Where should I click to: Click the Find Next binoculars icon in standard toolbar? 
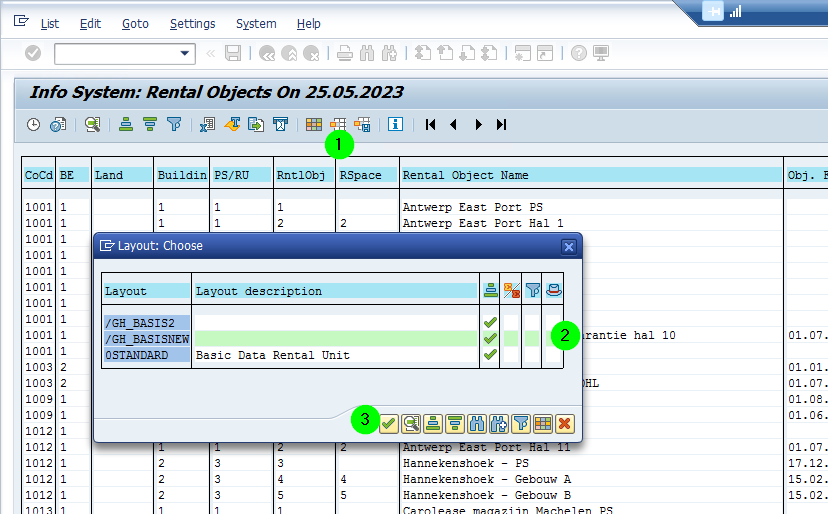tap(389, 53)
